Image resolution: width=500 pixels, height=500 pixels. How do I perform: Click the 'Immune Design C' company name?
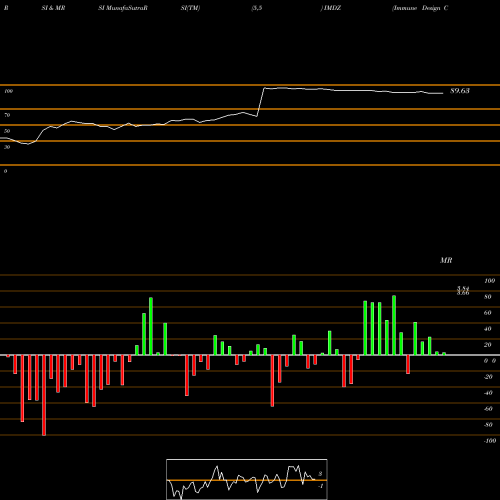pyautogui.click(x=420, y=8)
